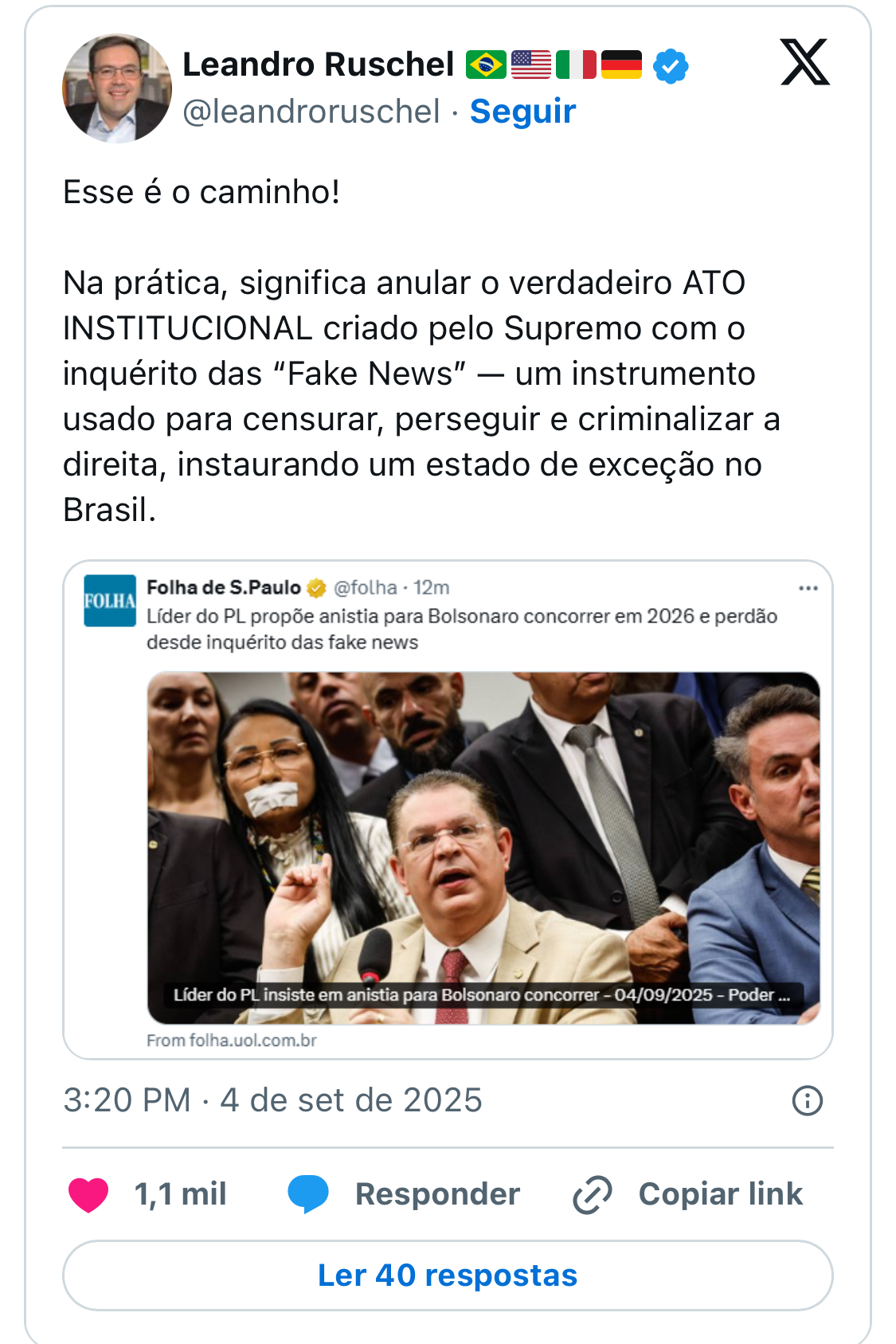Click Copiar link text
896x1344 pixels.
[x=720, y=1194]
